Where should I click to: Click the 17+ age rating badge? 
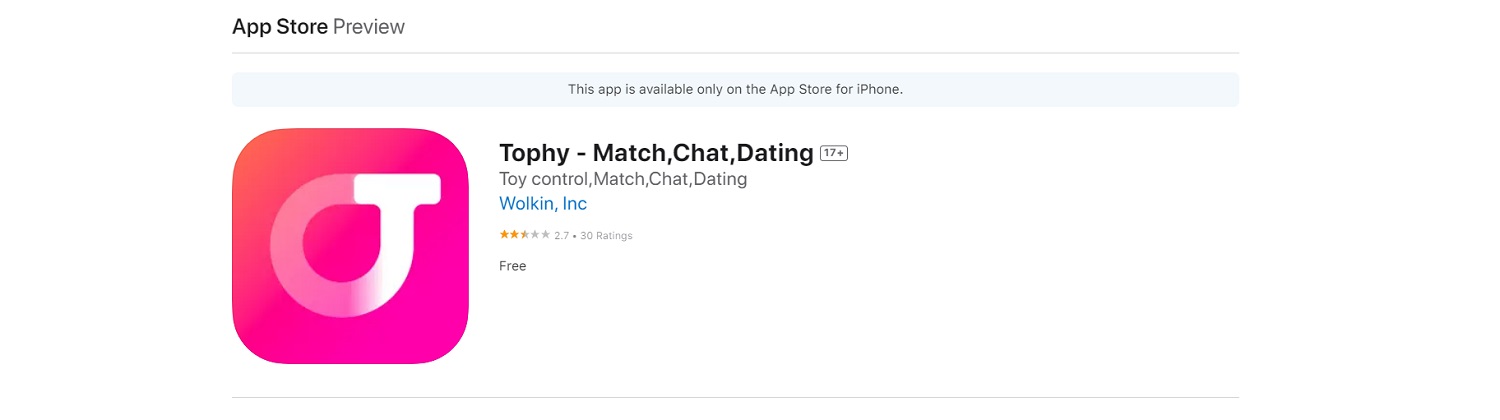[x=834, y=153]
